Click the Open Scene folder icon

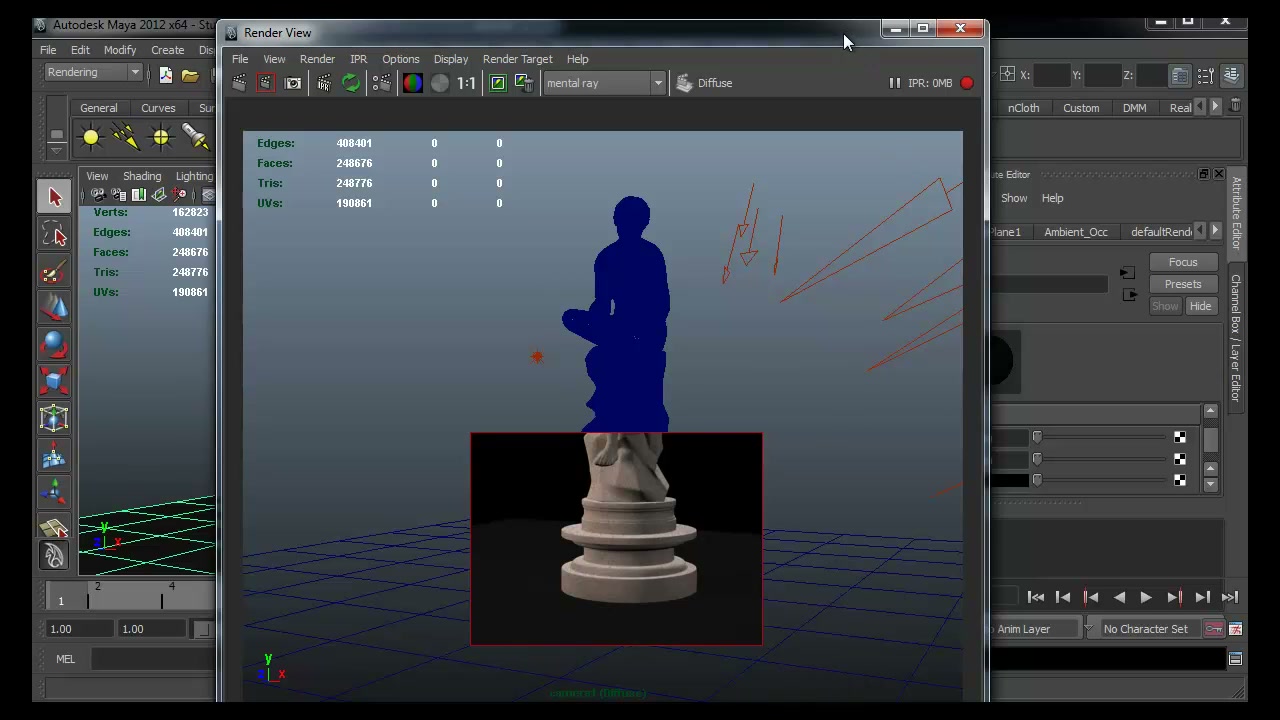tap(190, 75)
